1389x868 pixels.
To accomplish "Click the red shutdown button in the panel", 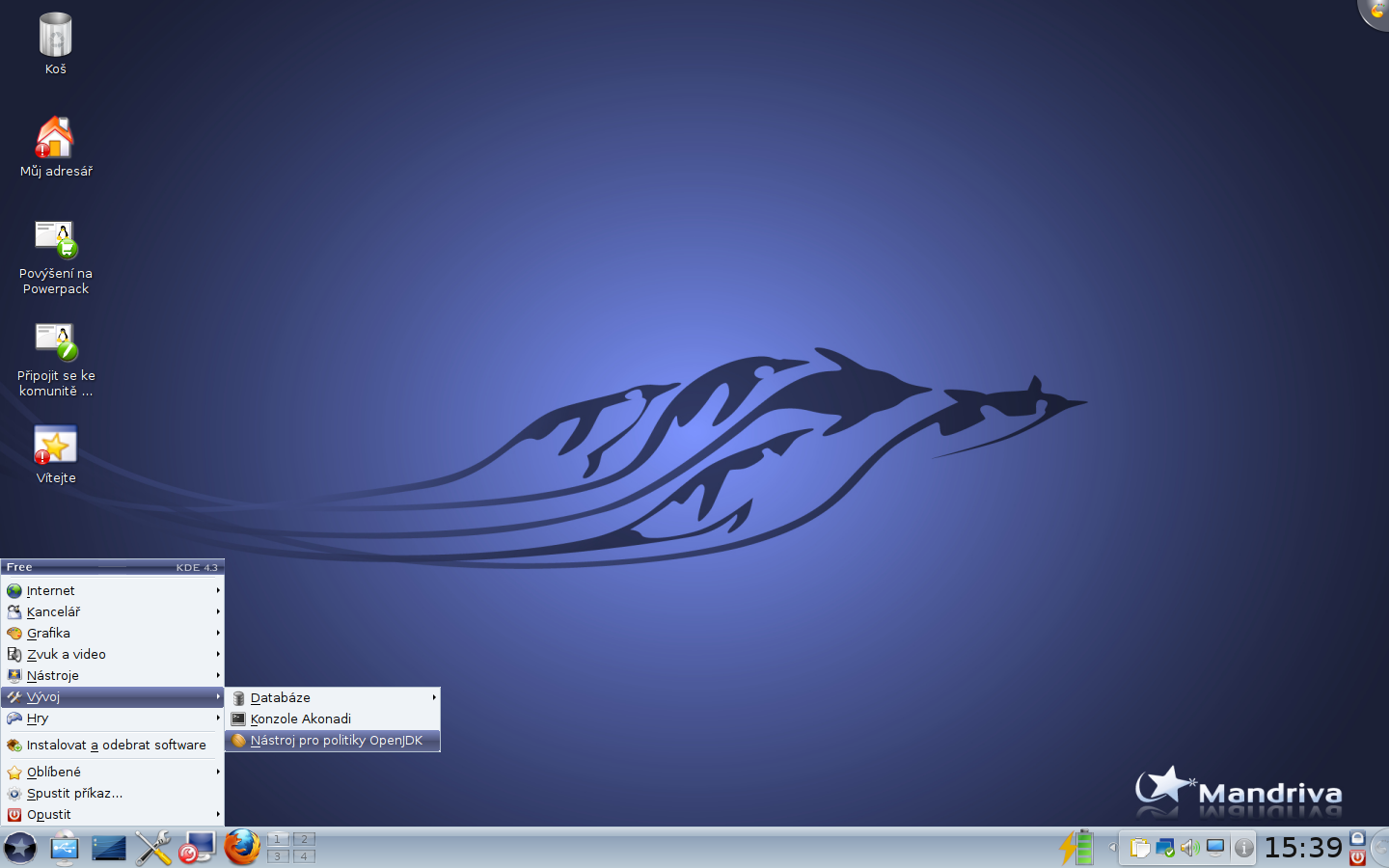I will [x=1358, y=857].
